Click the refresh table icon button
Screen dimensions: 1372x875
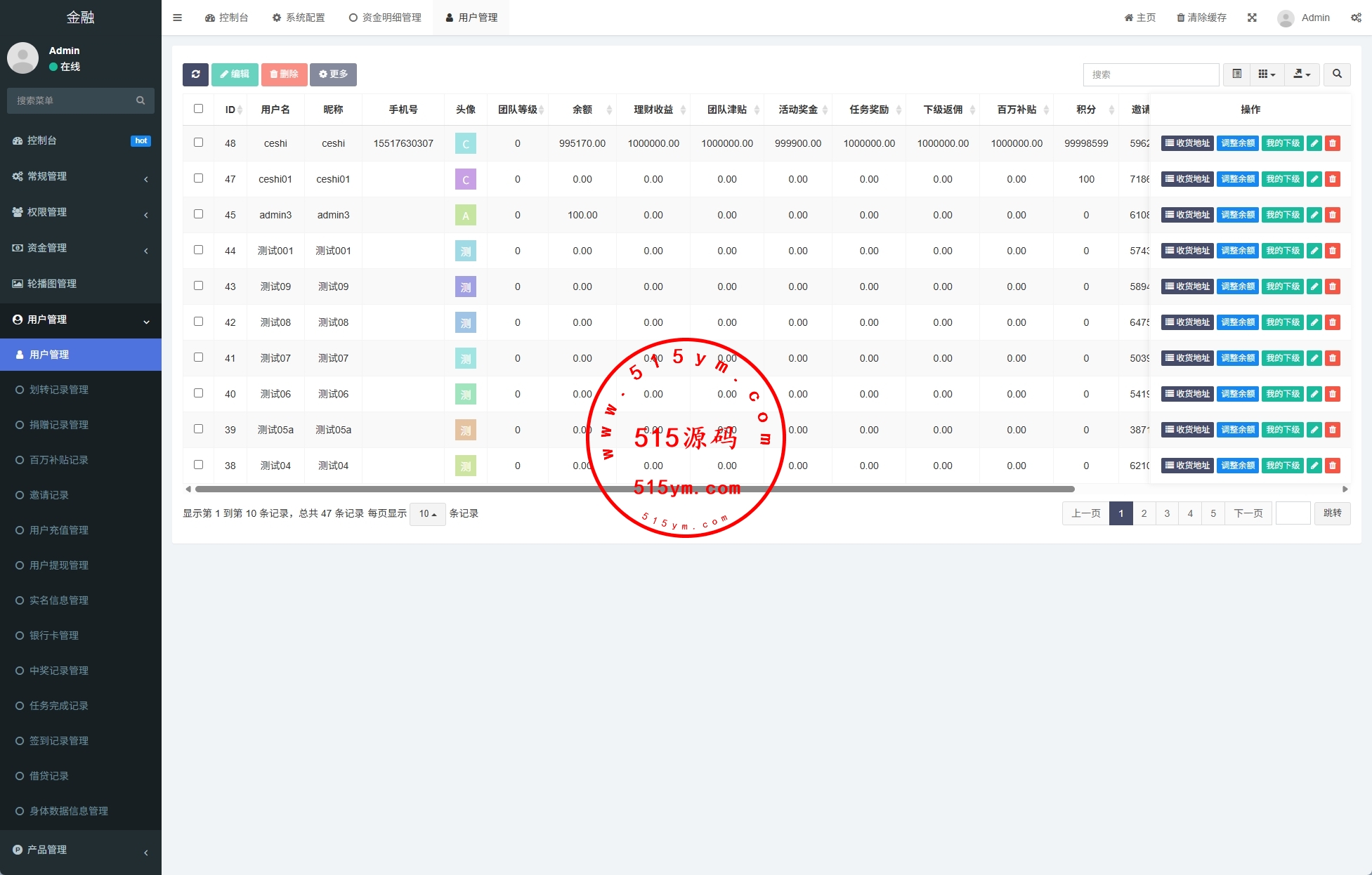(x=195, y=74)
